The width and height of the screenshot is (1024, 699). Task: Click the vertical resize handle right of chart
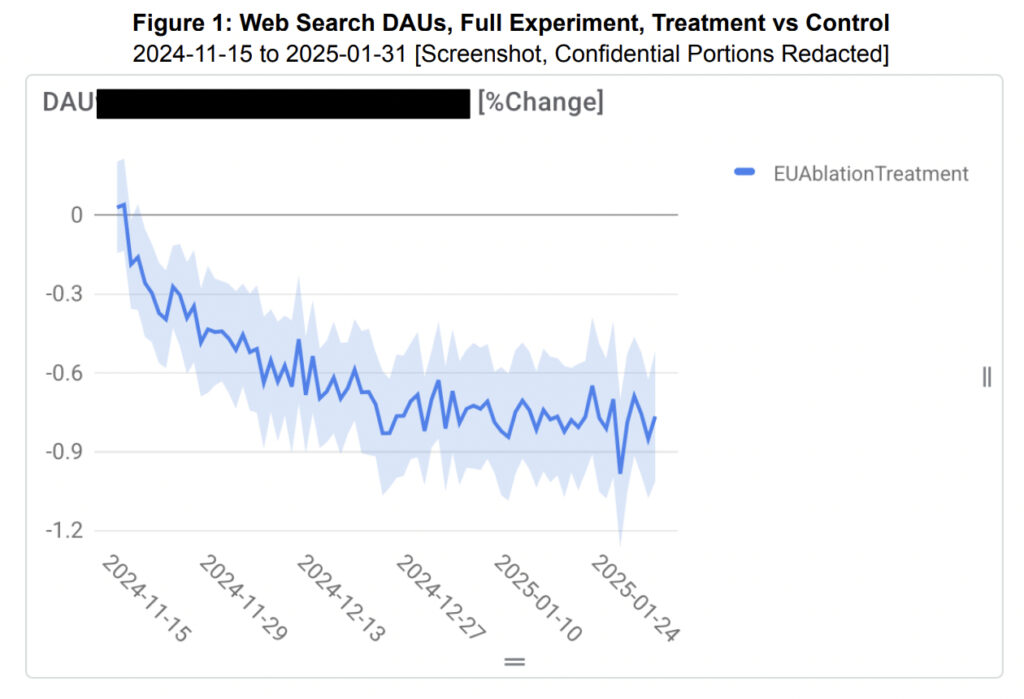point(987,377)
